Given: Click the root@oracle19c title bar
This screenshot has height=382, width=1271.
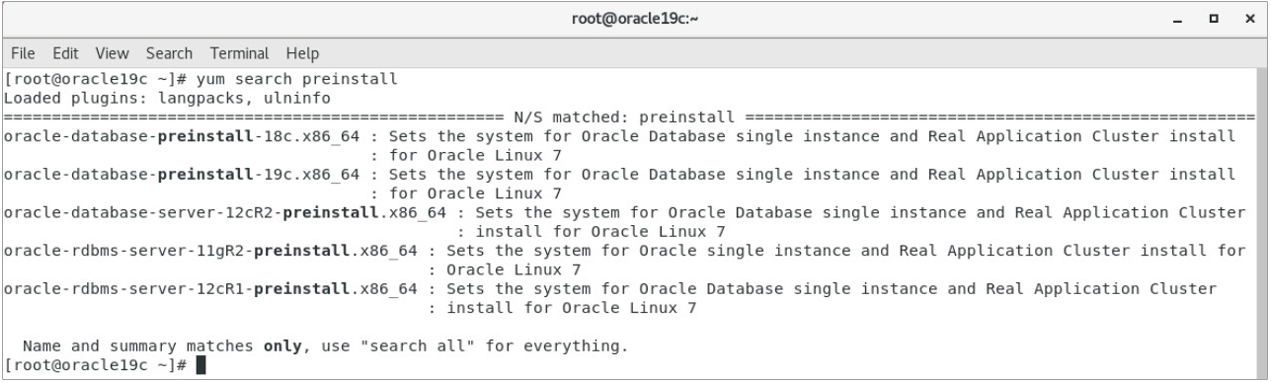Looking at the screenshot, I should [635, 20].
